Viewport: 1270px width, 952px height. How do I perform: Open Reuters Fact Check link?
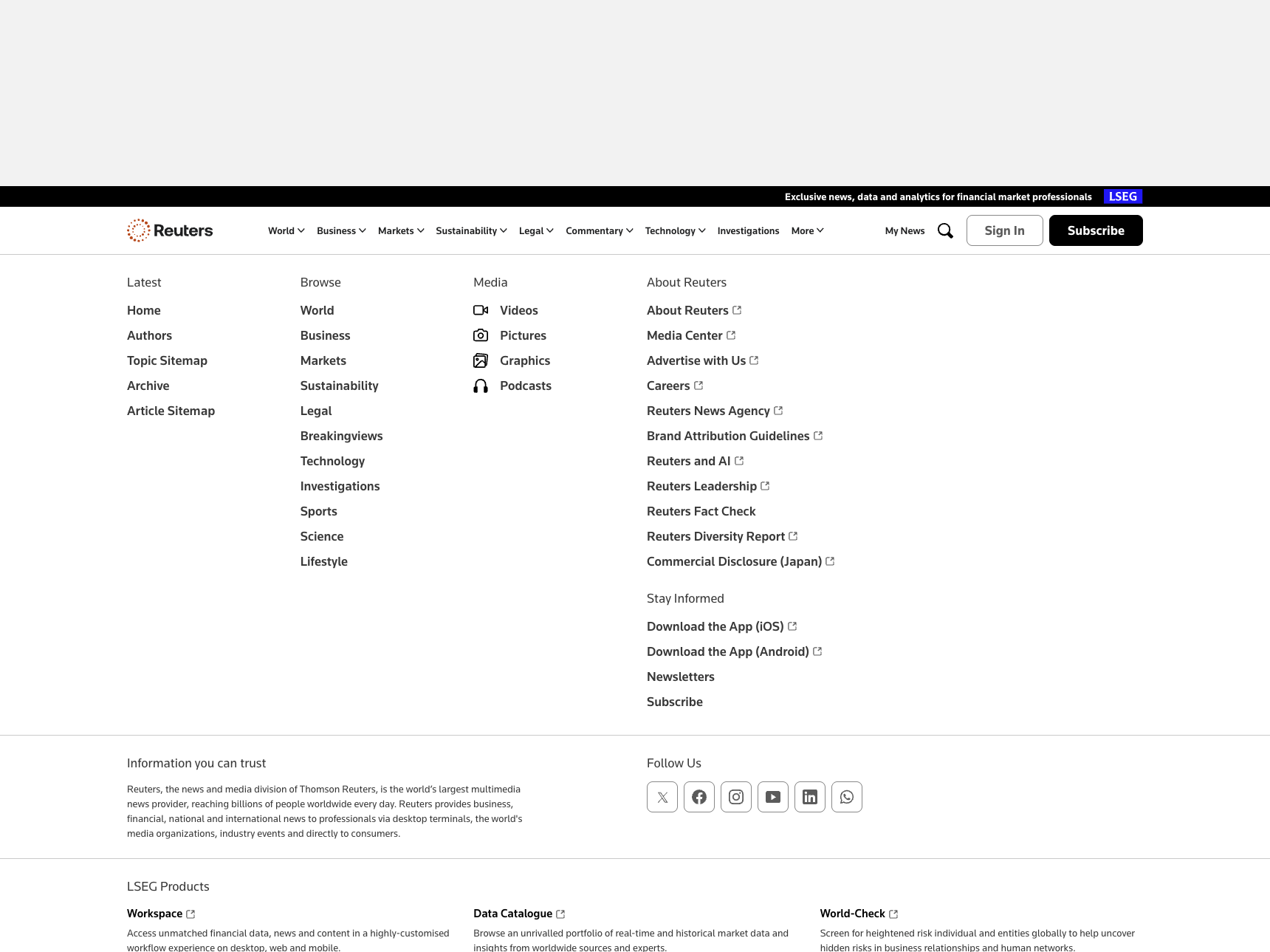[x=701, y=511]
